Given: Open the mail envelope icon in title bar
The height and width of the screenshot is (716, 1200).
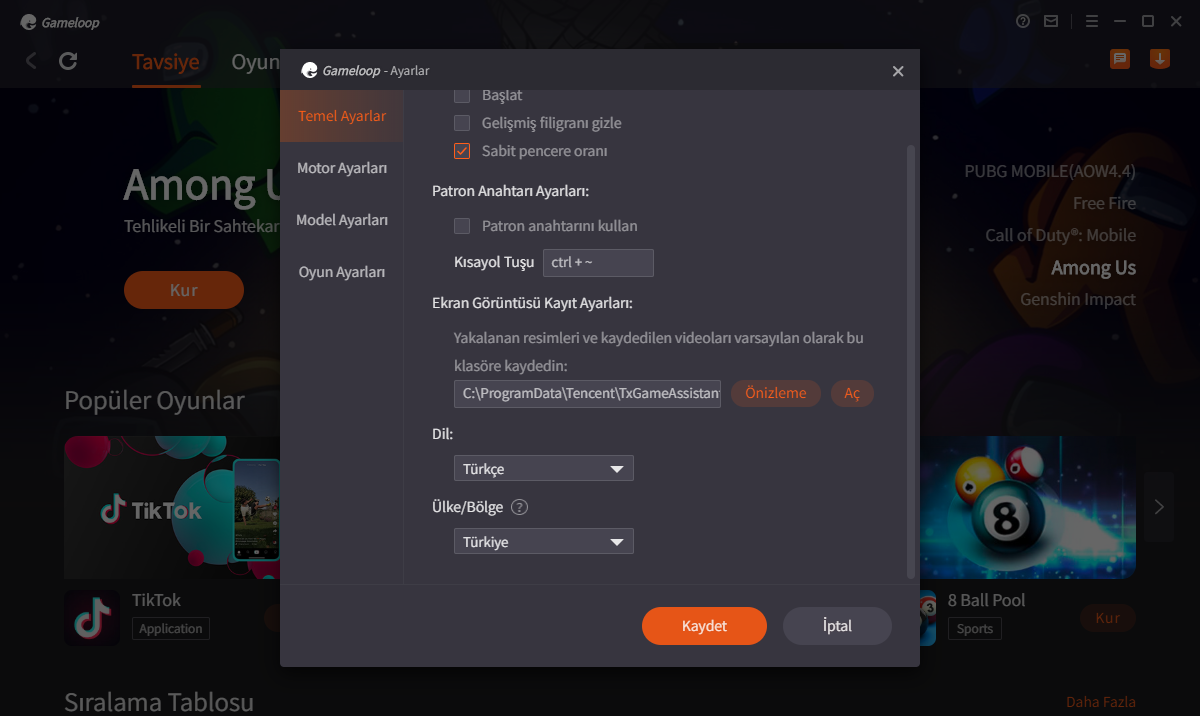Looking at the screenshot, I should click(x=1051, y=21).
